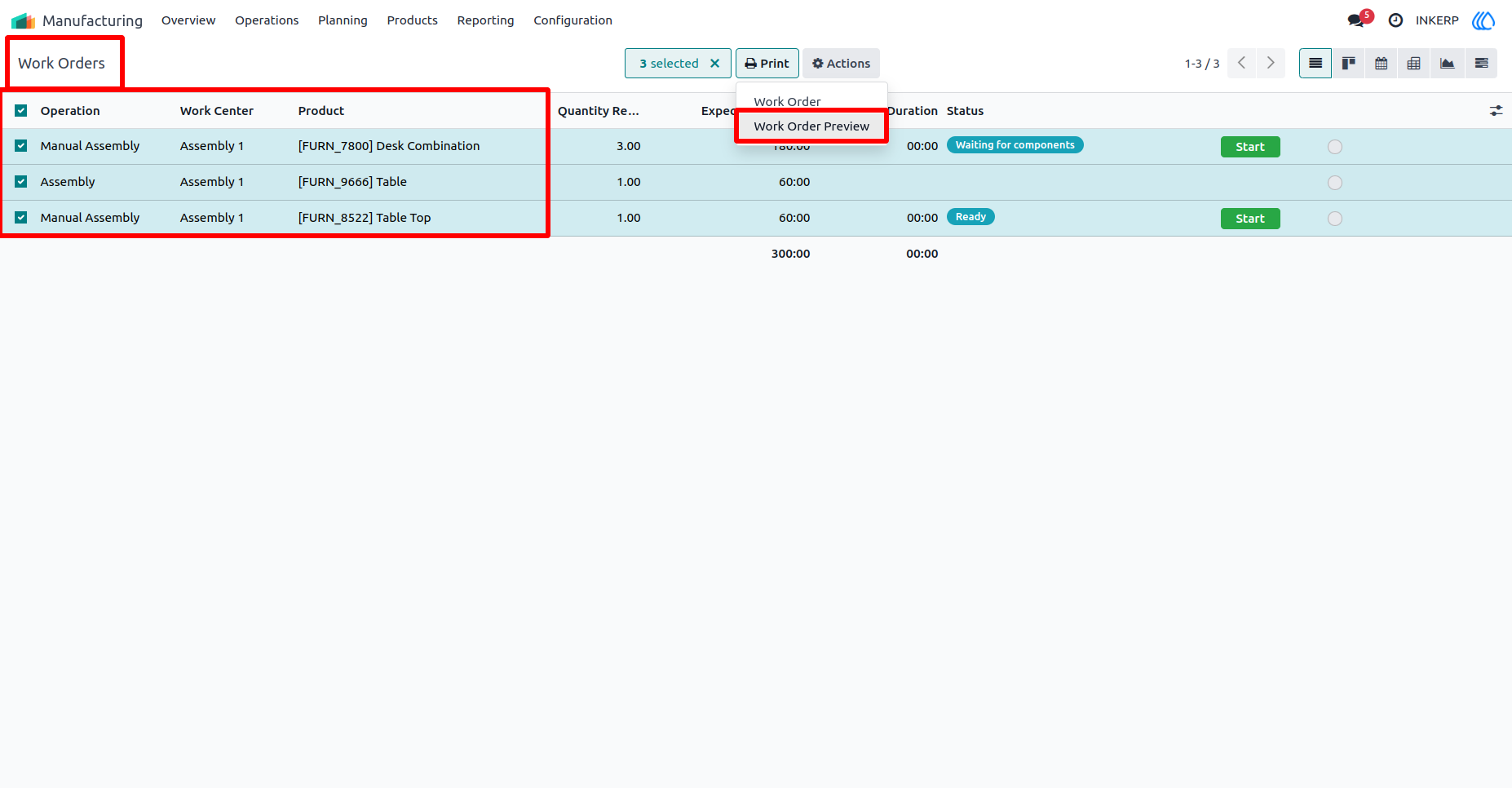1512x788 pixels.
Task: Open optional columns adjust settings icon
Action: (x=1496, y=111)
